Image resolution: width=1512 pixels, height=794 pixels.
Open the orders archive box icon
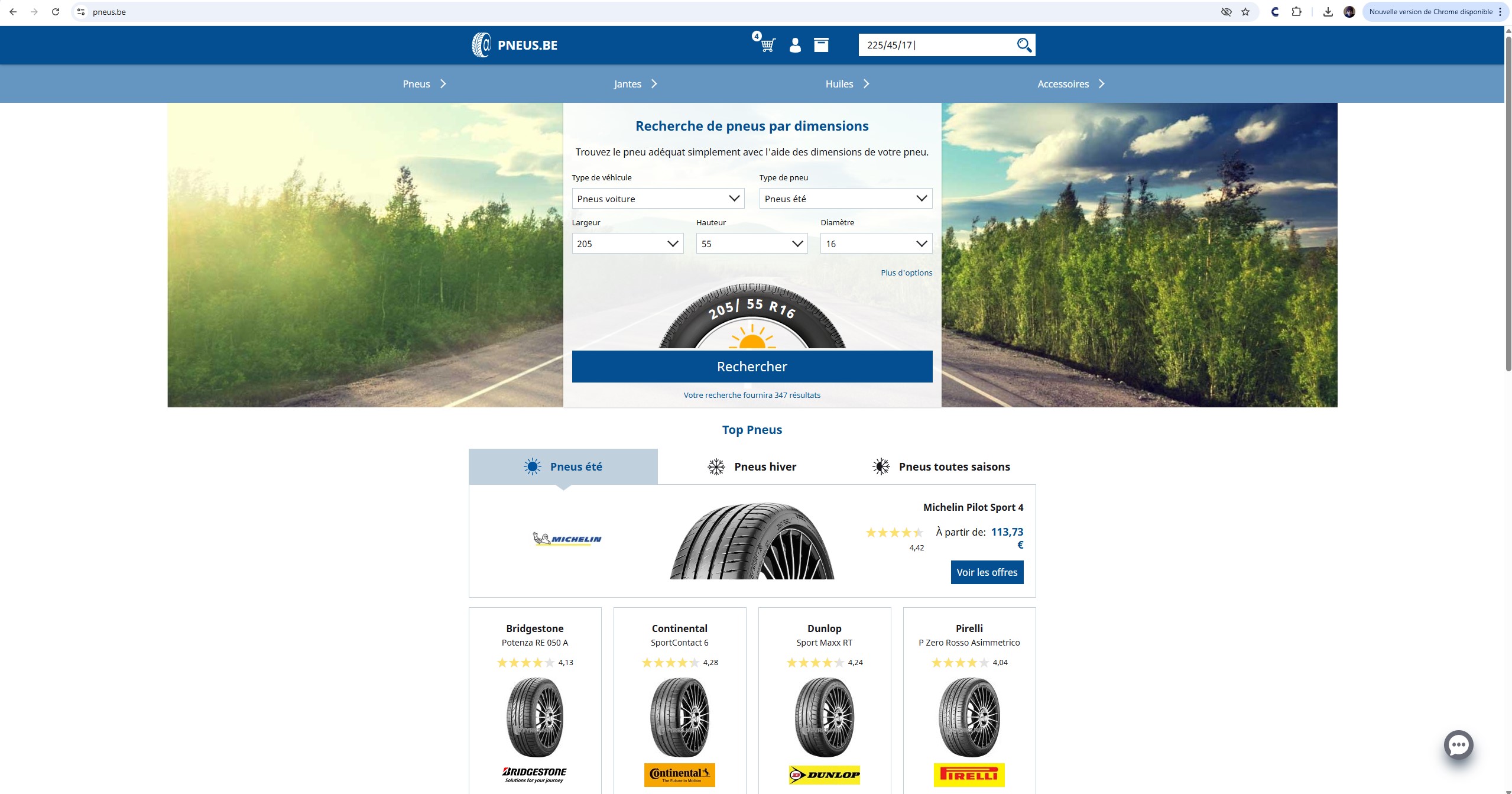tap(821, 45)
